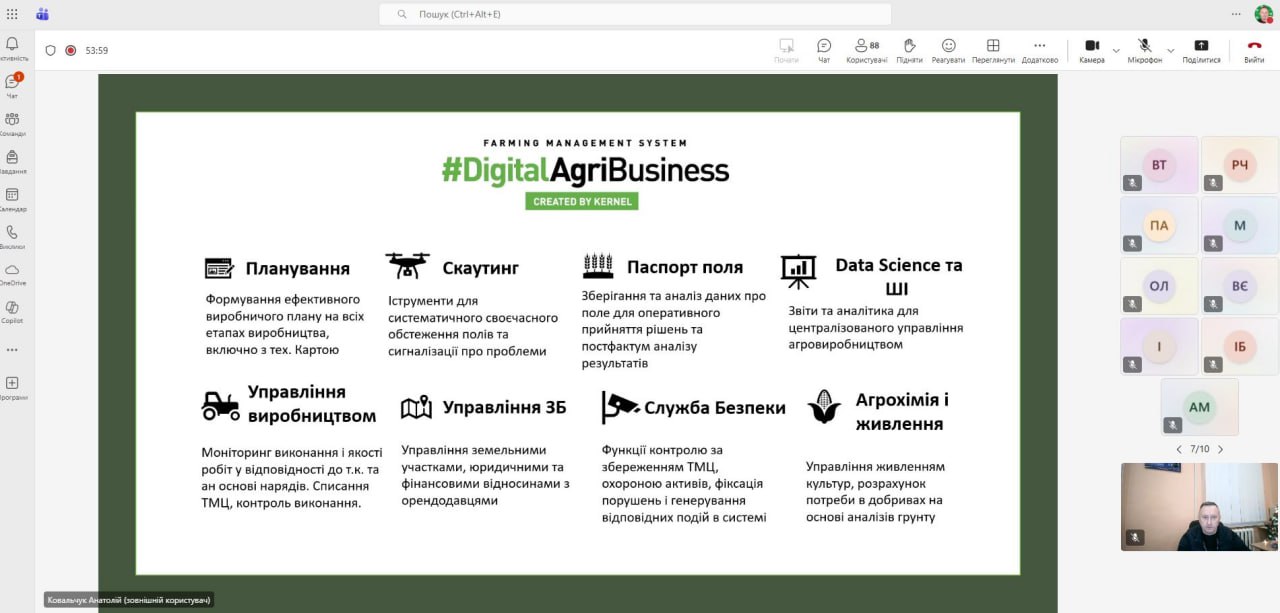Open Copilot from the sidebar

coord(12,312)
